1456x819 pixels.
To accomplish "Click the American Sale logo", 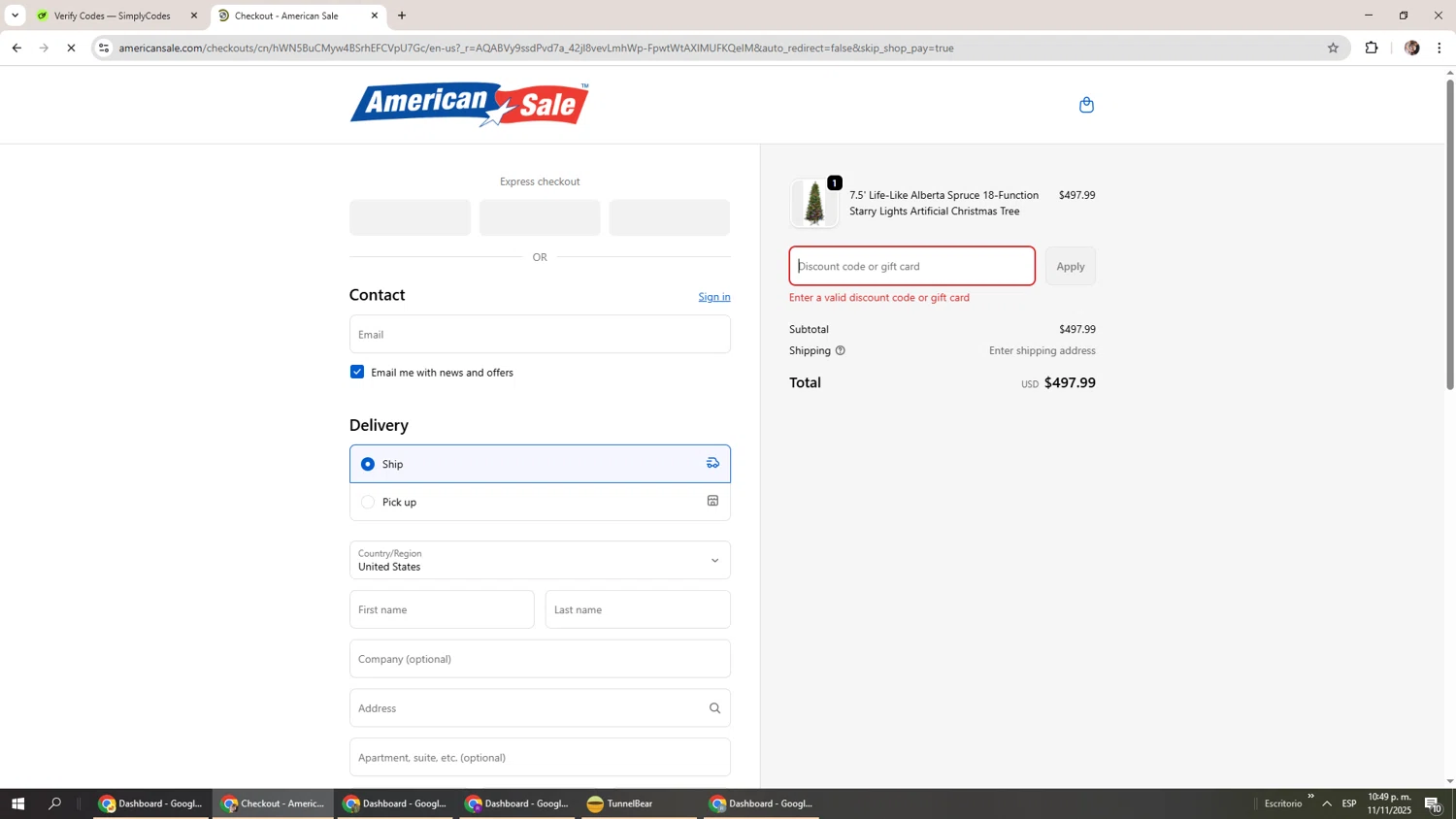I will click(470, 105).
